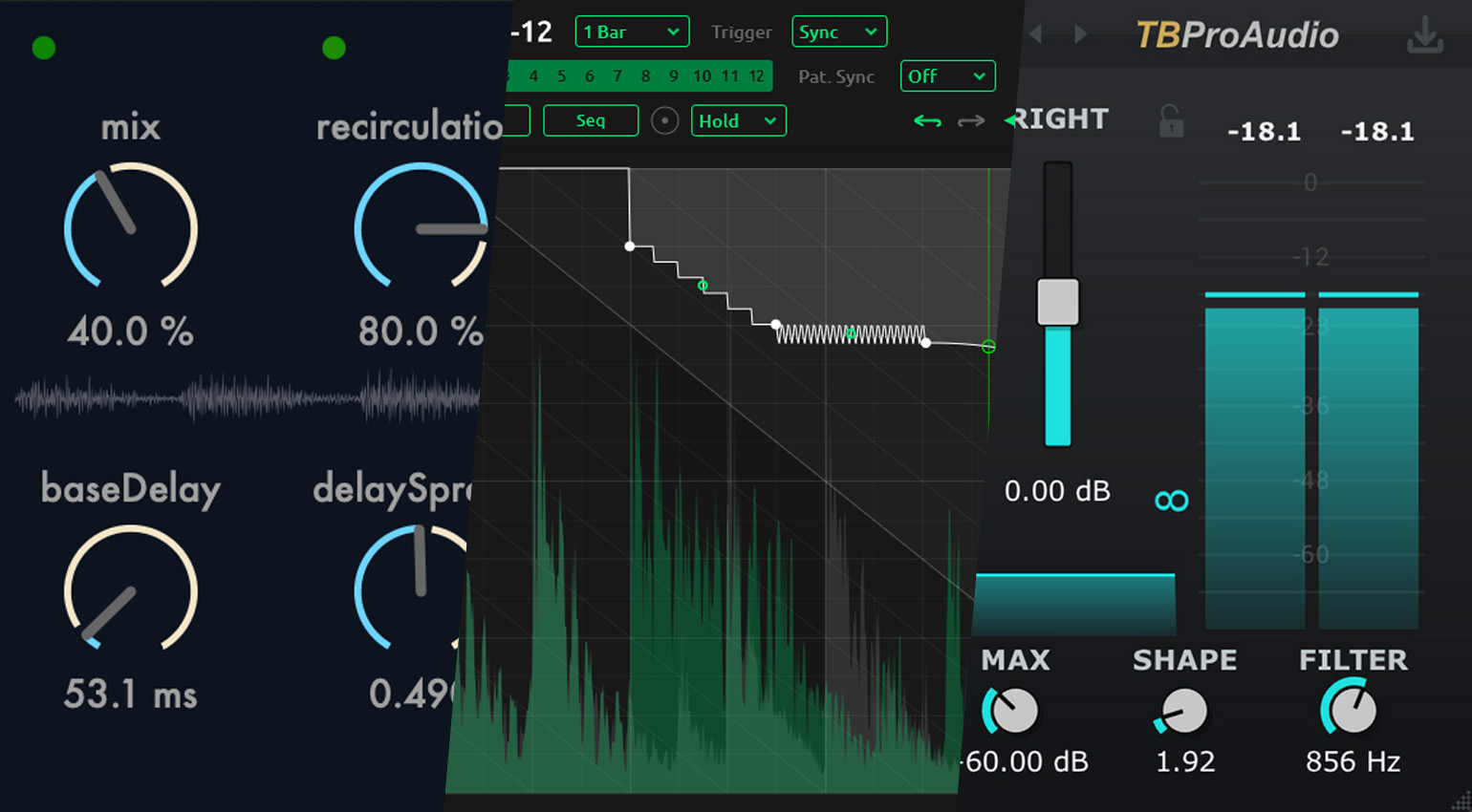Click the green undo arrow in the sequencer
Image resolution: width=1472 pixels, height=812 pixels.
tap(927, 121)
